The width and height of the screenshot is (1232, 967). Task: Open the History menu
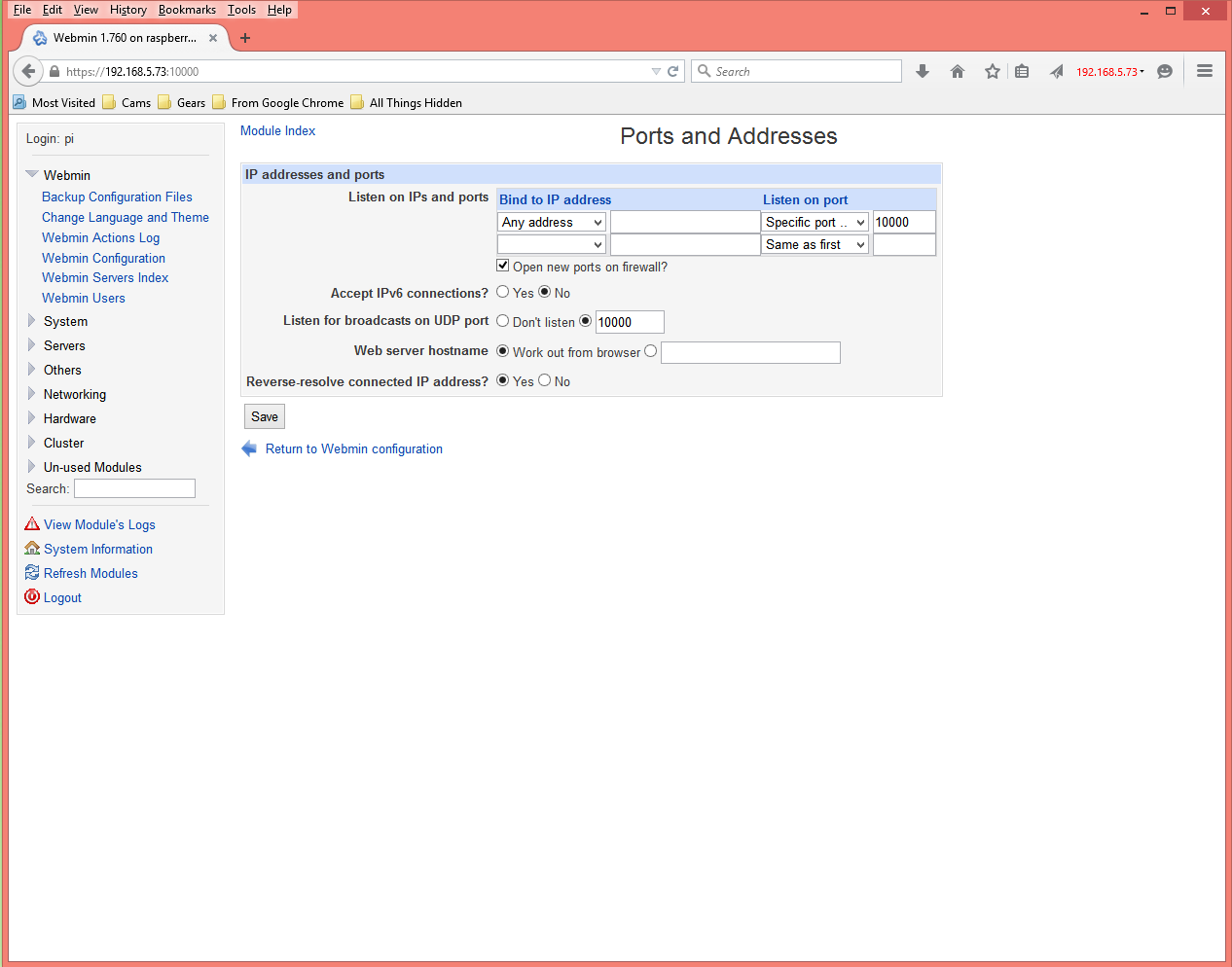[x=128, y=10]
